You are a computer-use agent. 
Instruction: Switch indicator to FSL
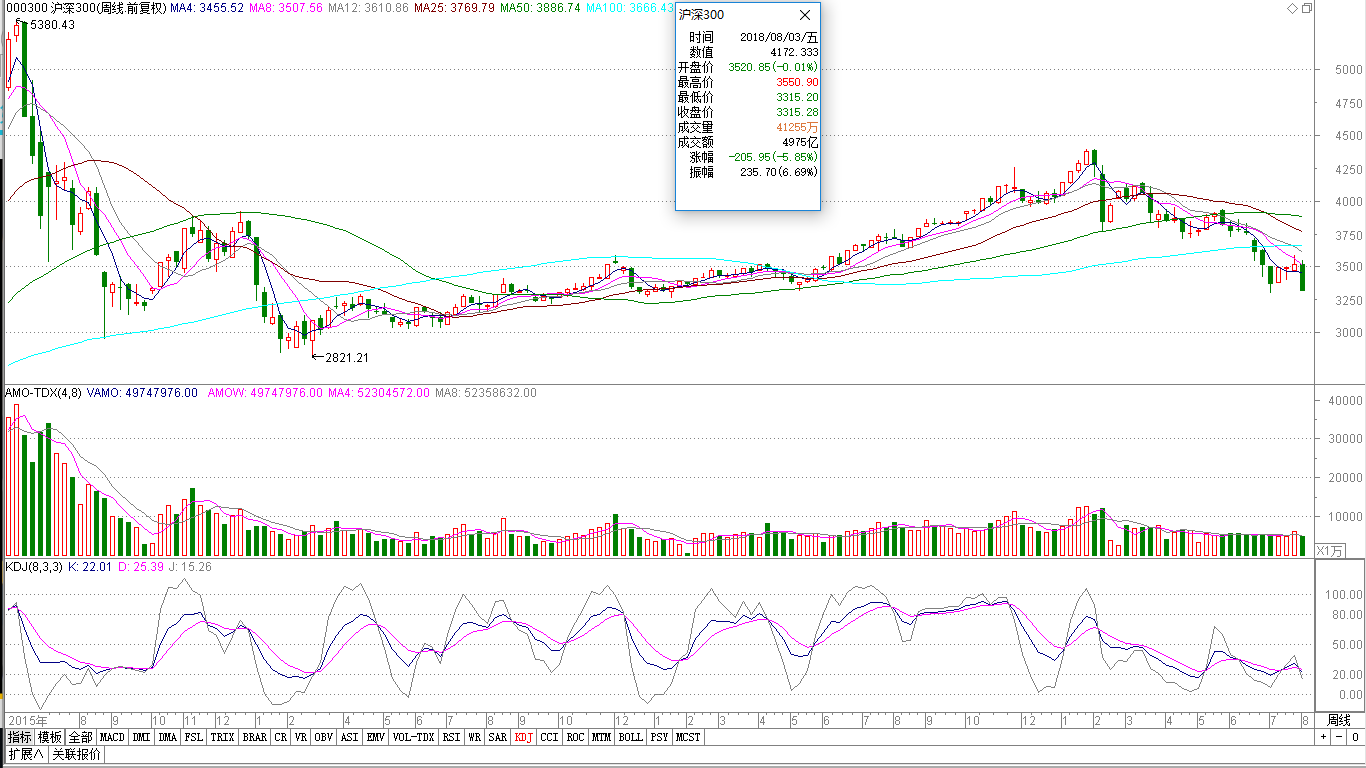coord(193,738)
